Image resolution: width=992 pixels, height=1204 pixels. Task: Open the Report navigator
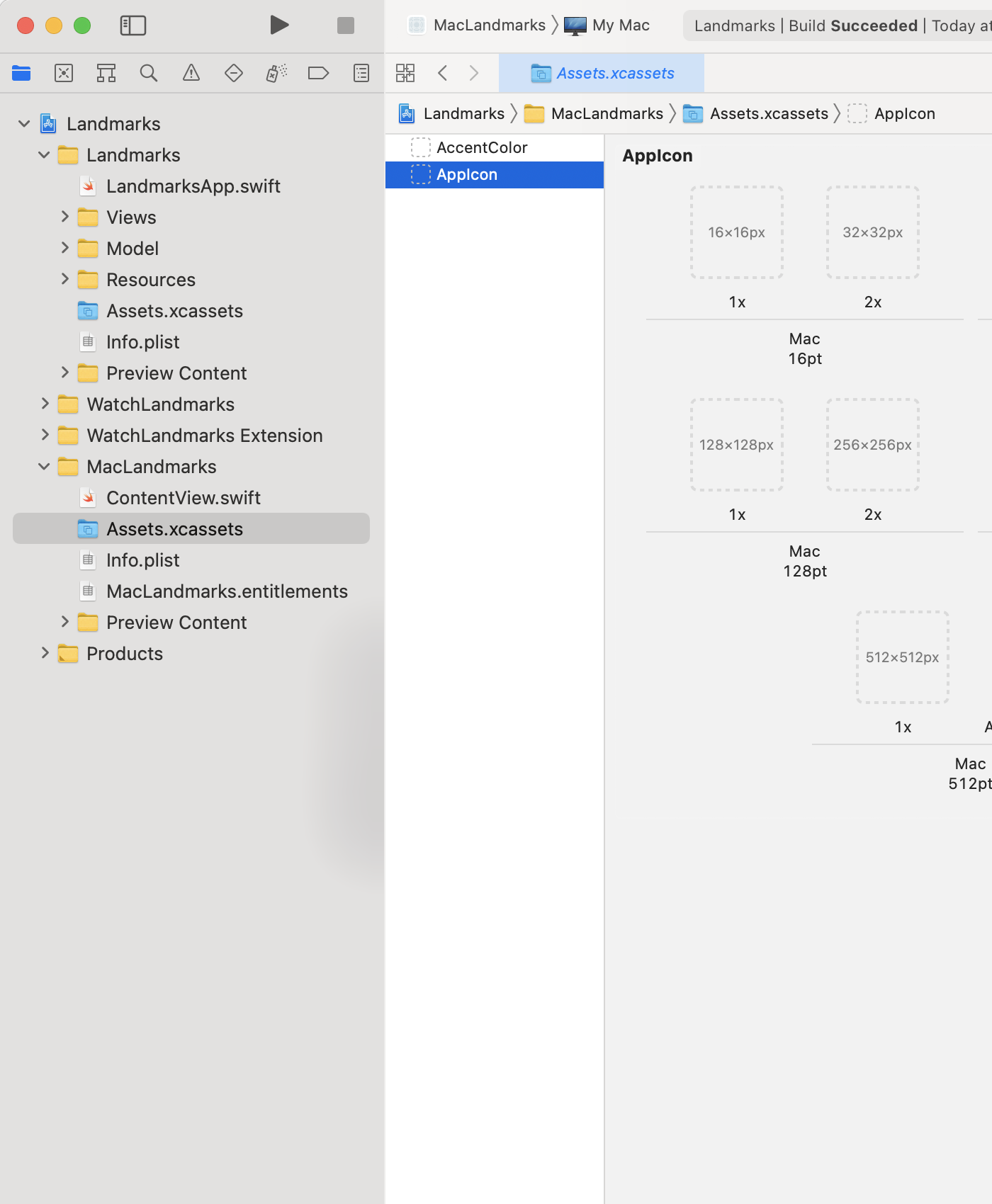361,73
